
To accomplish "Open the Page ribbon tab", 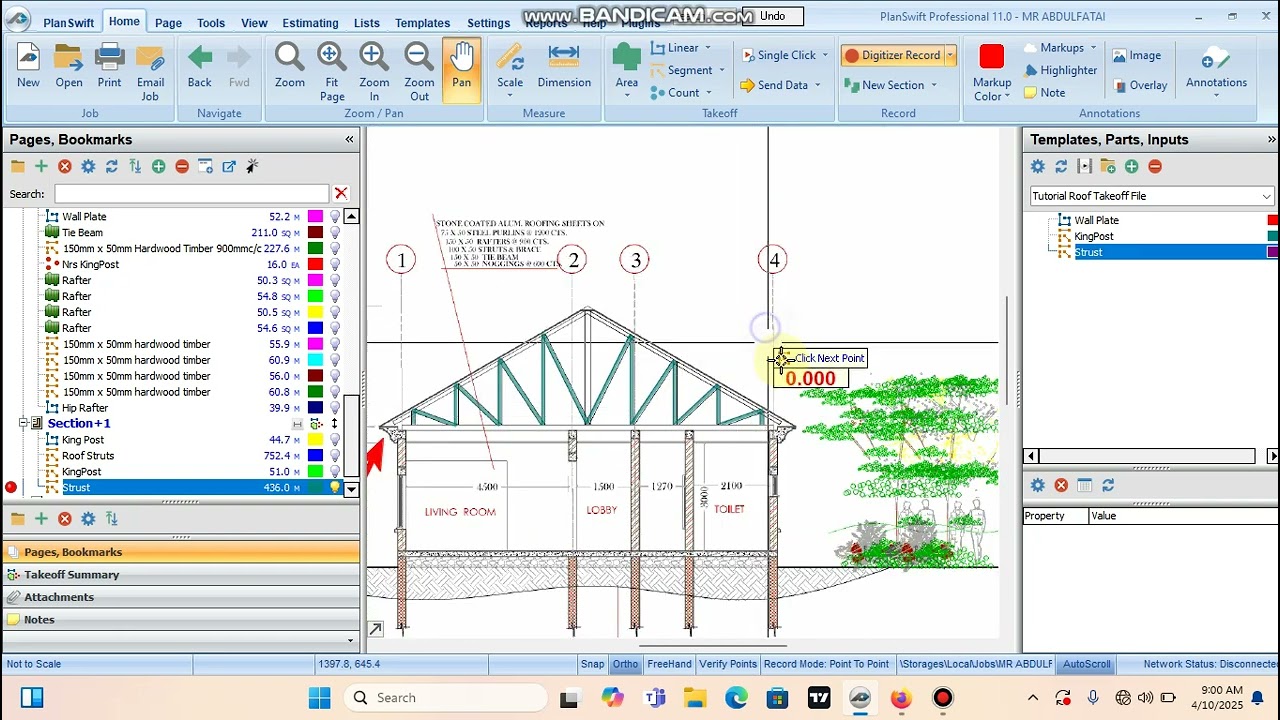I will (168, 23).
